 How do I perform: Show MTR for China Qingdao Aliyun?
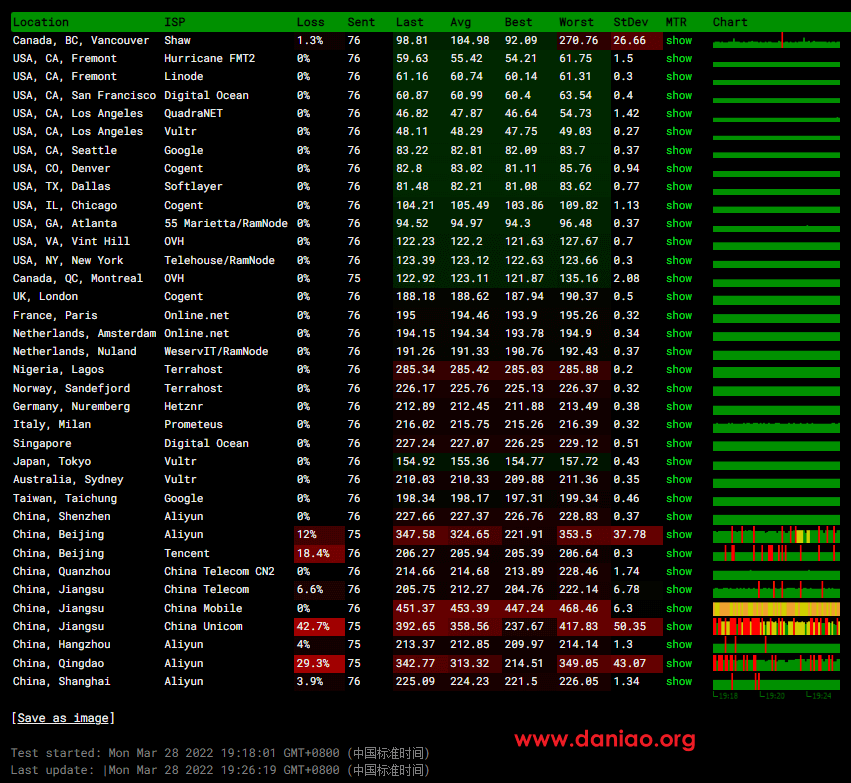pos(678,664)
